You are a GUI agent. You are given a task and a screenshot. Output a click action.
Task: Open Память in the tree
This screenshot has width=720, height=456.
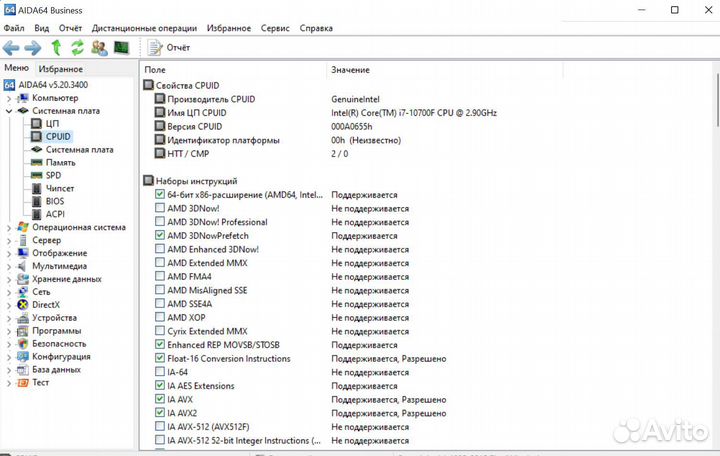pyautogui.click(x=60, y=163)
